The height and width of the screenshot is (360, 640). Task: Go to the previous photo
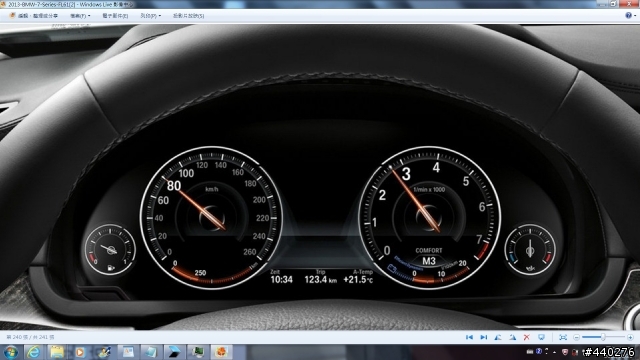click(469, 337)
